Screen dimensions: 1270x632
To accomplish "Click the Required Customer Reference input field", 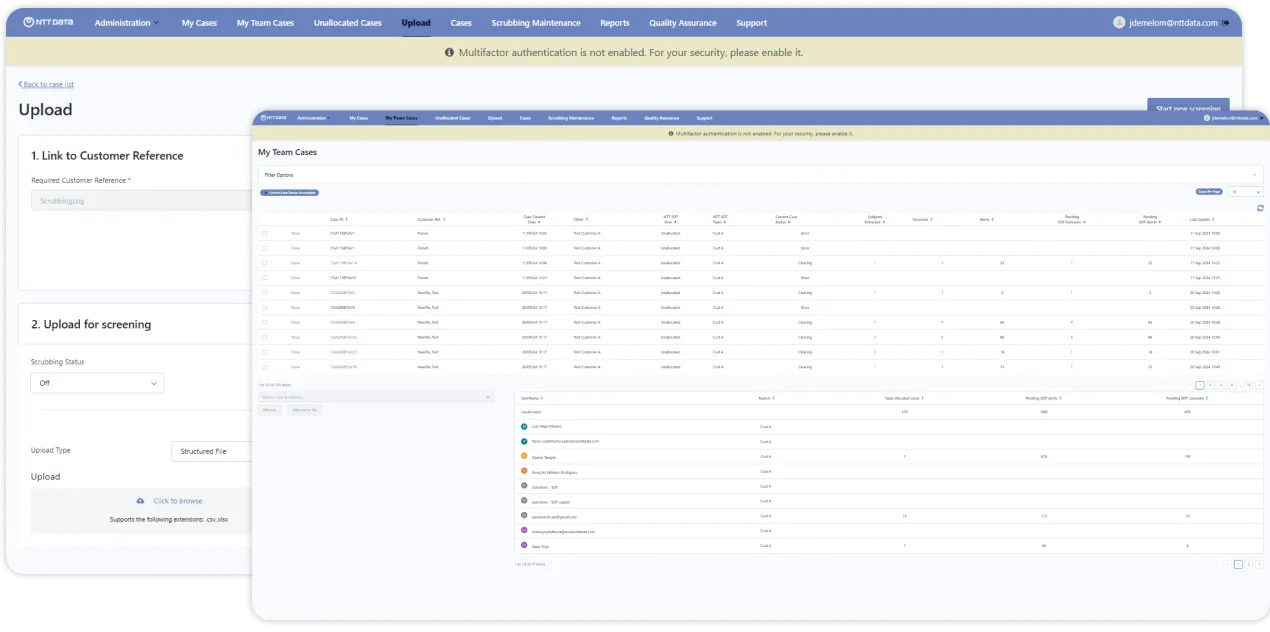I will tap(130, 200).
